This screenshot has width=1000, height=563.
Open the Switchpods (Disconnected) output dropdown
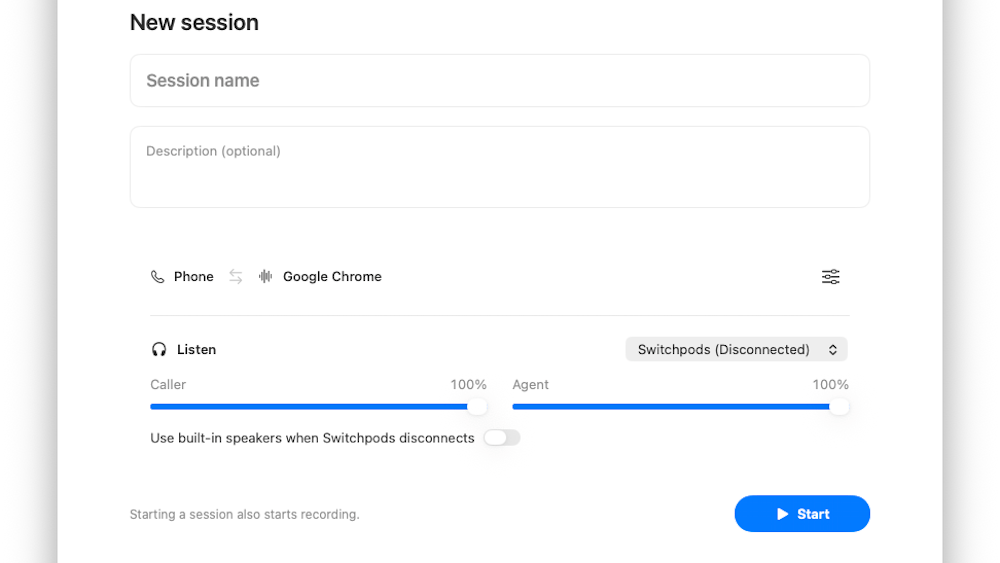click(x=736, y=349)
